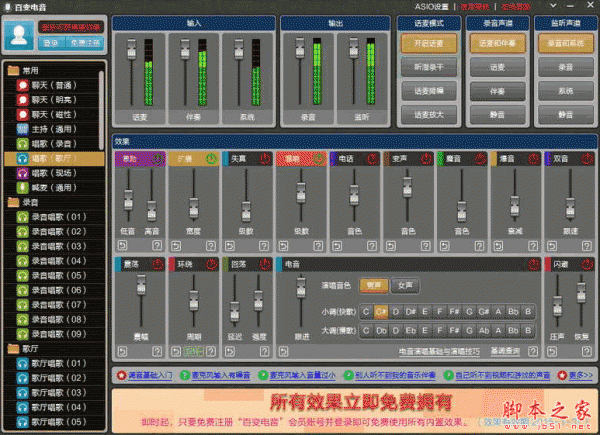Screen dimensions: 600x435
Task: Select preset 主持(通用)
Action: 54,129
